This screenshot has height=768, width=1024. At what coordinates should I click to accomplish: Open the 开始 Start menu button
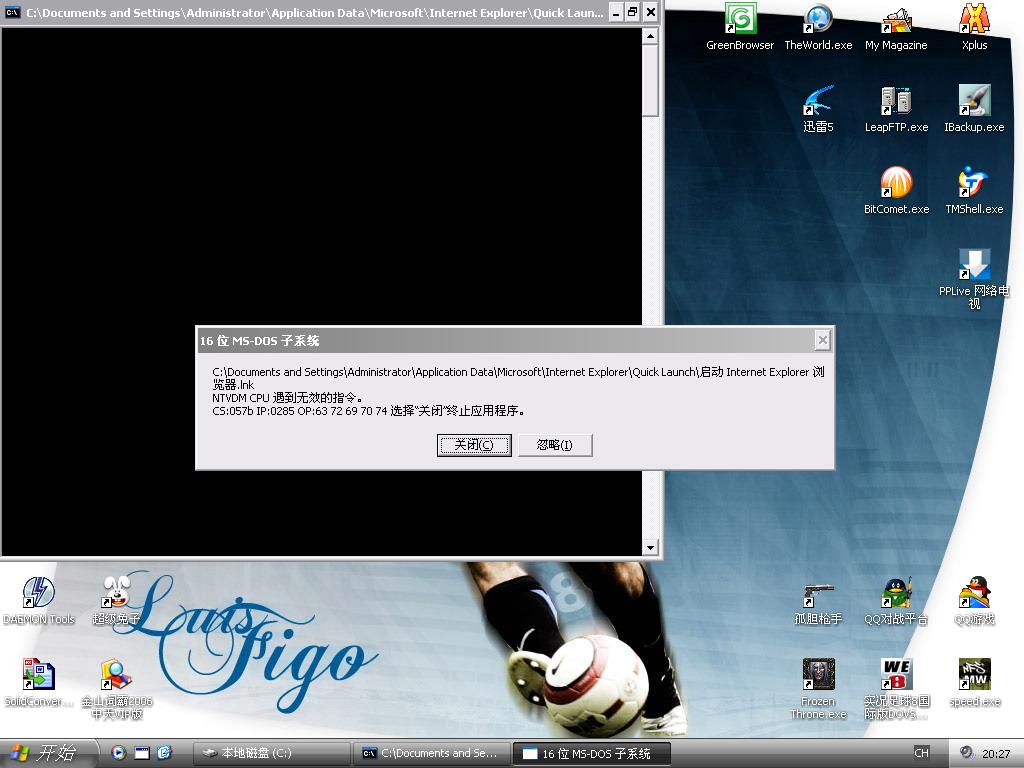(x=47, y=753)
